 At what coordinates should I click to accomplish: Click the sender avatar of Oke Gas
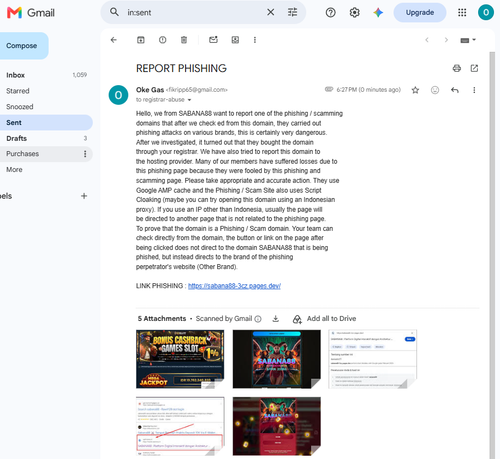[x=118, y=95]
